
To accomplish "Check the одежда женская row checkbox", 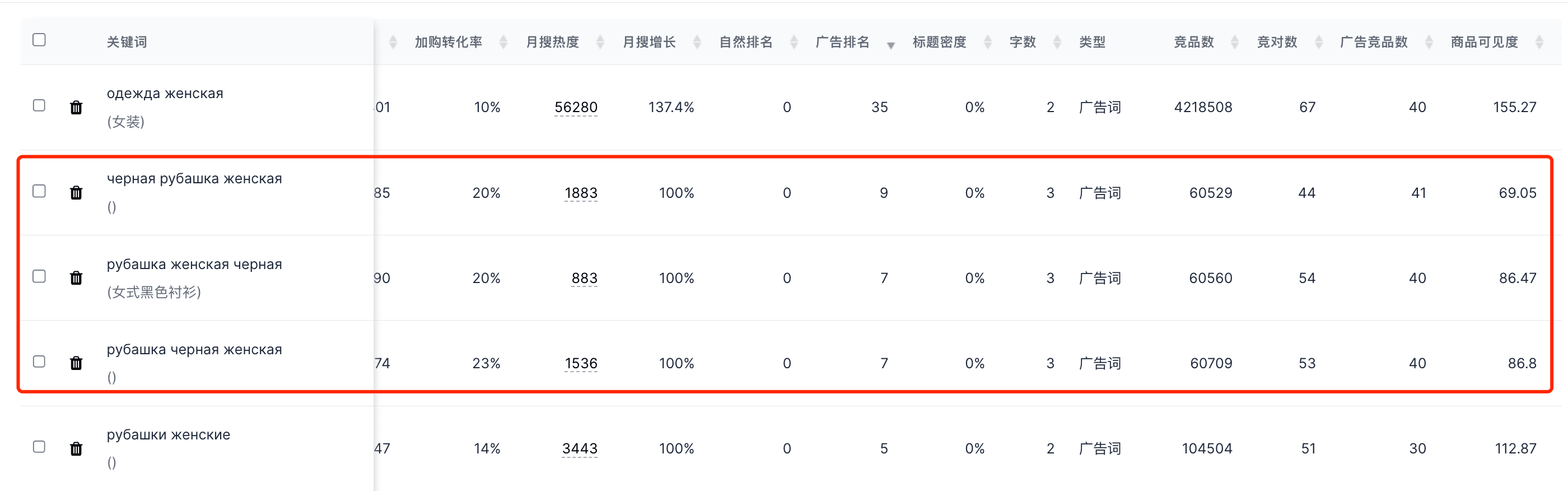I will pyautogui.click(x=39, y=105).
